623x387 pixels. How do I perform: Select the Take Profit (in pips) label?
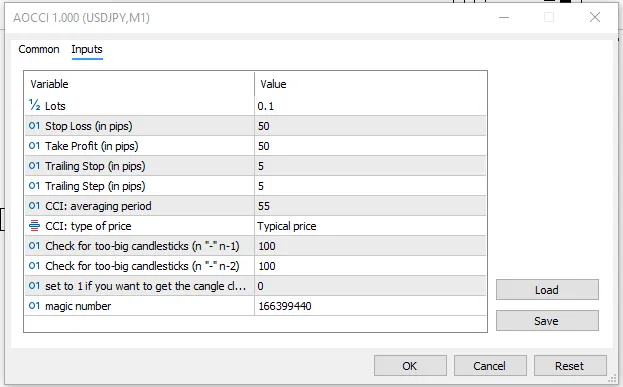pyautogui.click(x=92, y=146)
